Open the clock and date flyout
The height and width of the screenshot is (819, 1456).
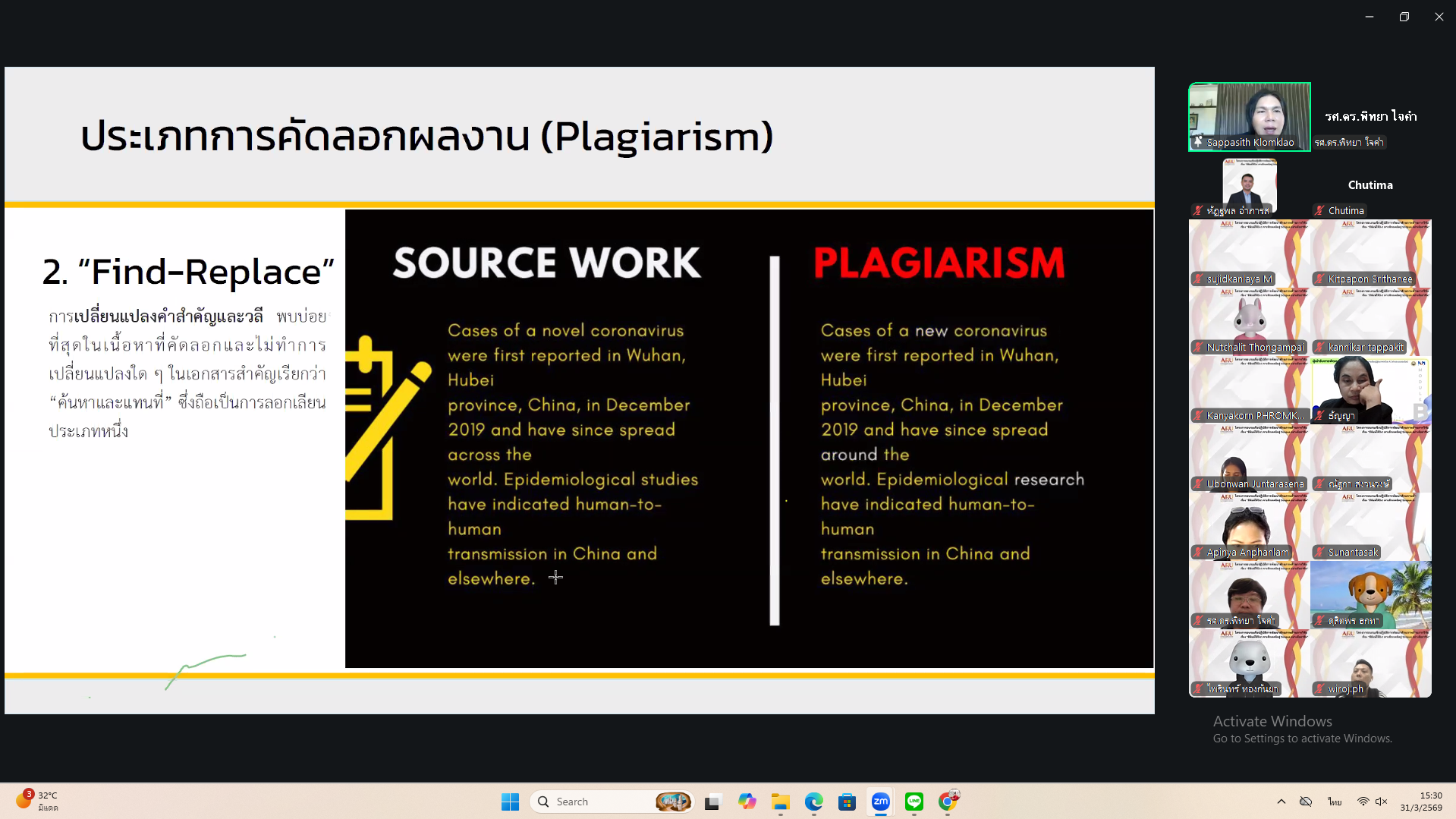(x=1421, y=802)
